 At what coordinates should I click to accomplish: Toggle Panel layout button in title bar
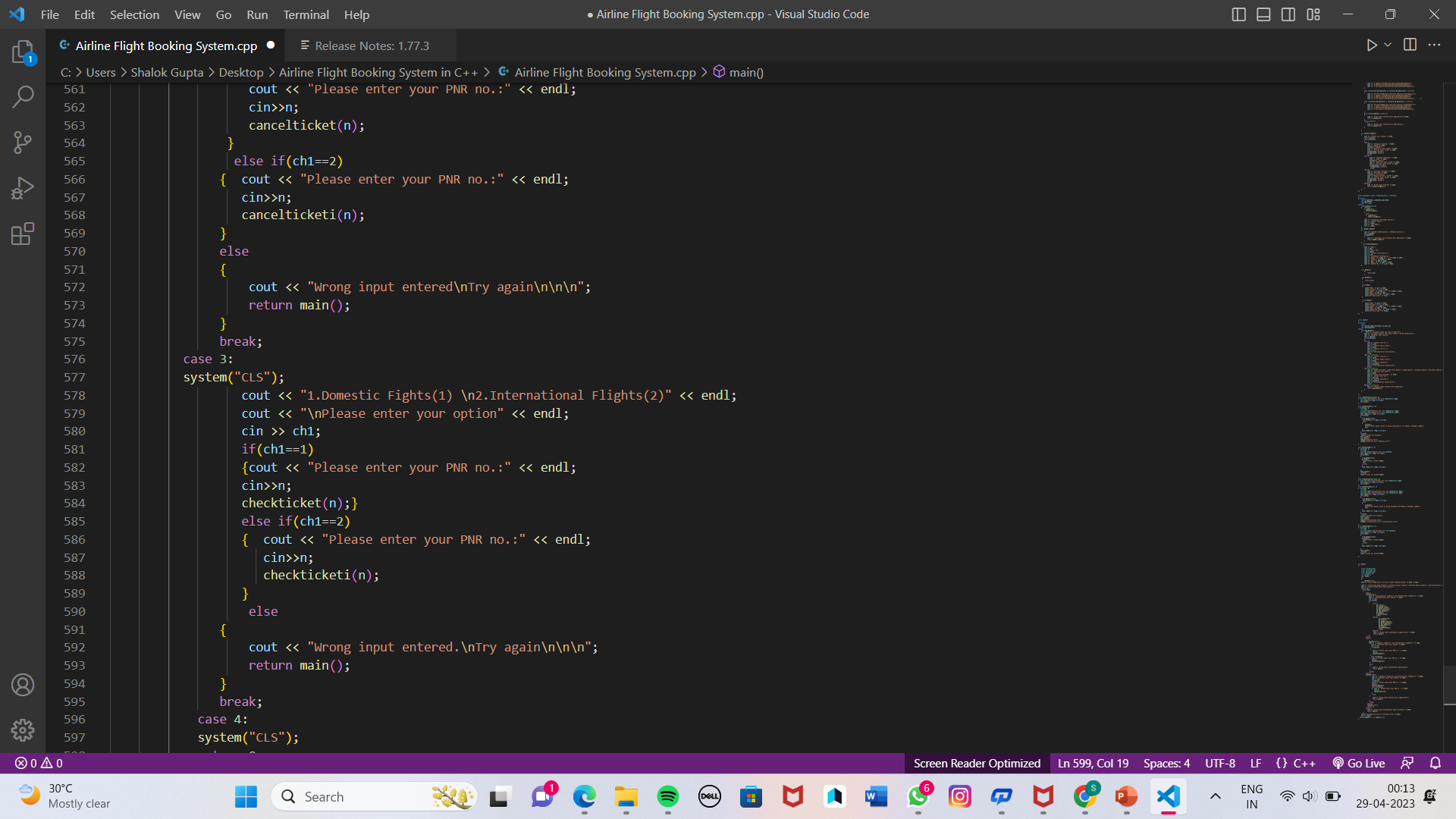click(1263, 14)
